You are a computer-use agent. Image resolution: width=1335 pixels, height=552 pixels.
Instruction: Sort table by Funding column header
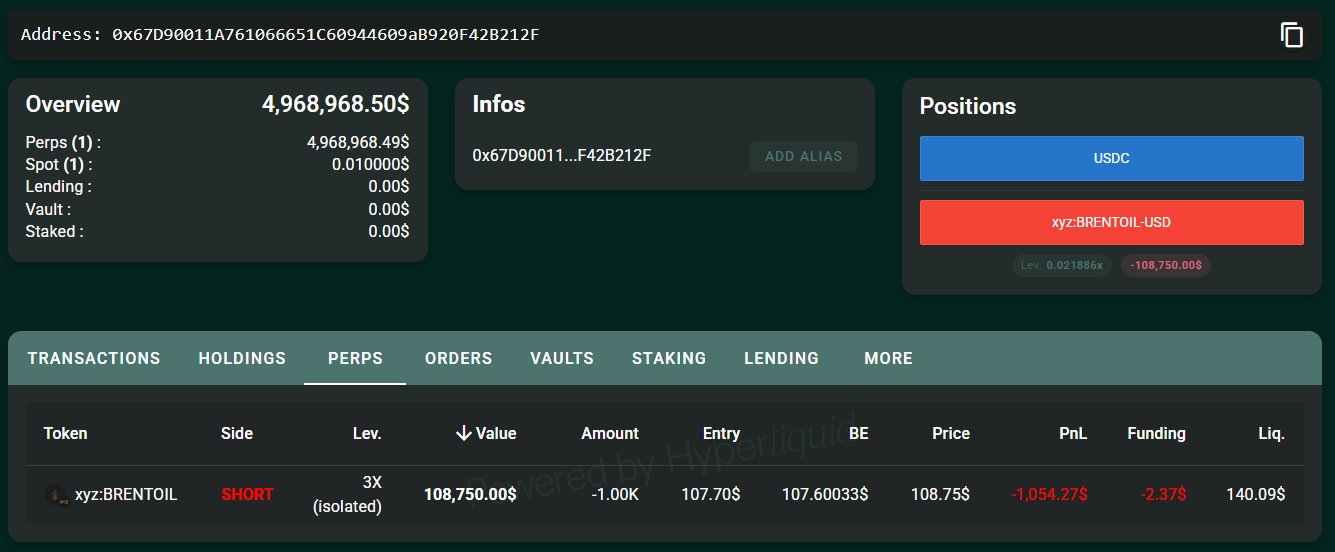[x=1156, y=433]
